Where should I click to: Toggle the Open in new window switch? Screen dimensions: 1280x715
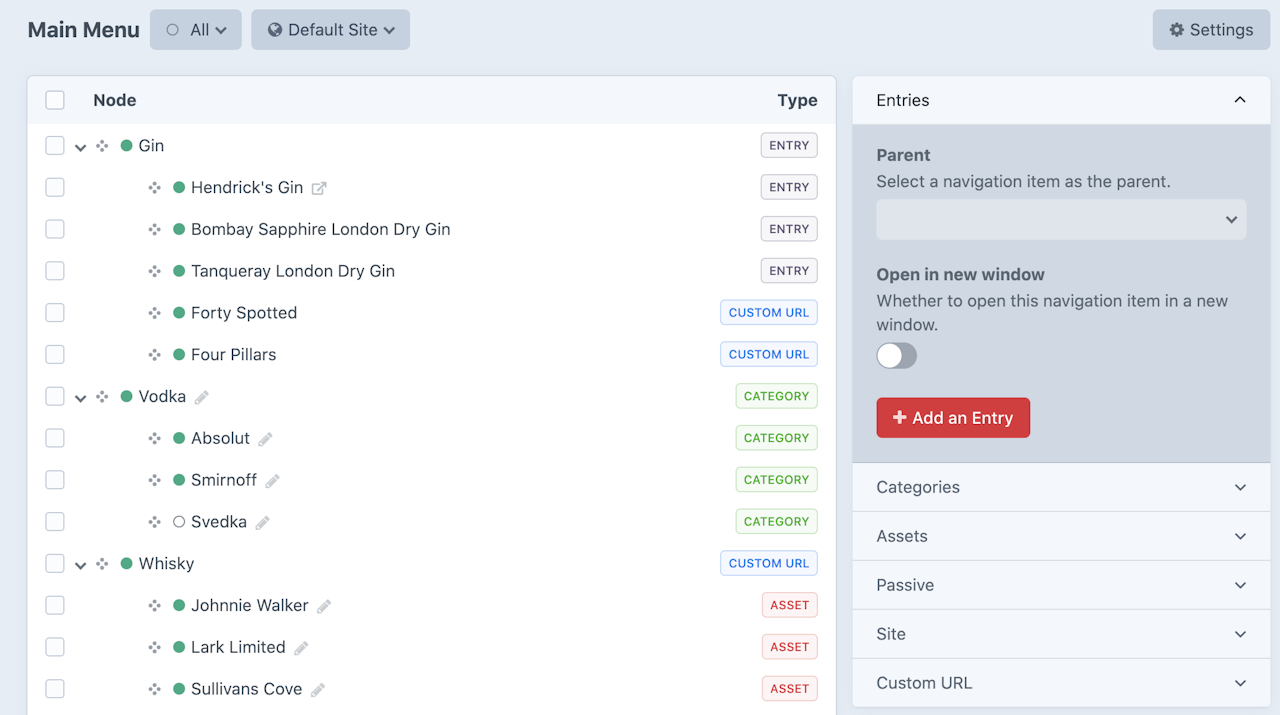coord(896,355)
